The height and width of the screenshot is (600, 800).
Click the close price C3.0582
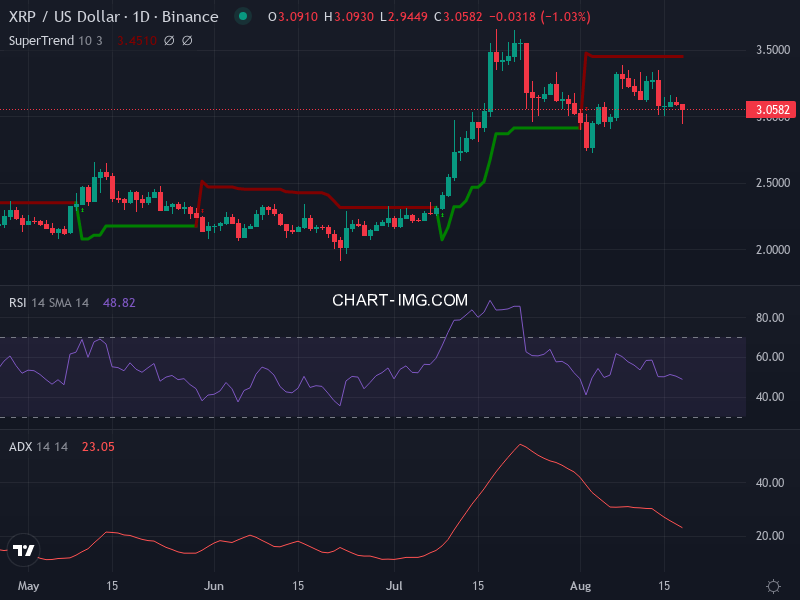click(458, 17)
